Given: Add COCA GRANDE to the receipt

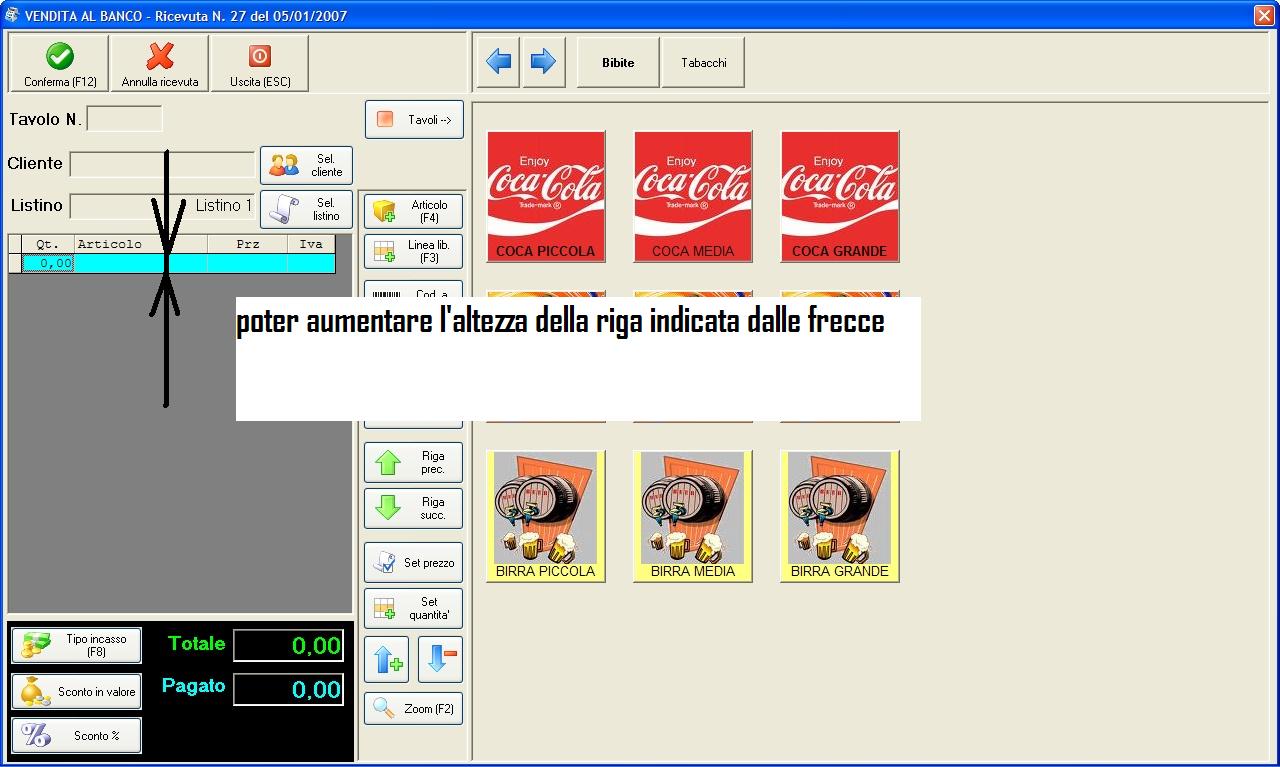Looking at the screenshot, I should (x=840, y=196).
